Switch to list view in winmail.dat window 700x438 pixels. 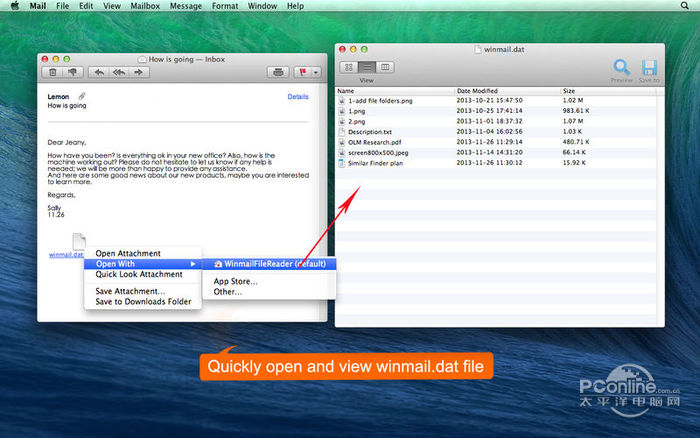pyautogui.click(x=367, y=67)
